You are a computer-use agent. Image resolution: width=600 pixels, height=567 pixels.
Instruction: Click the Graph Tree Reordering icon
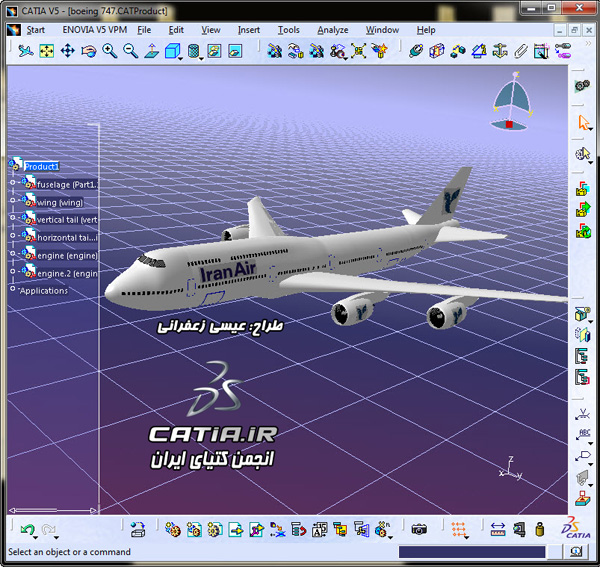(299, 530)
